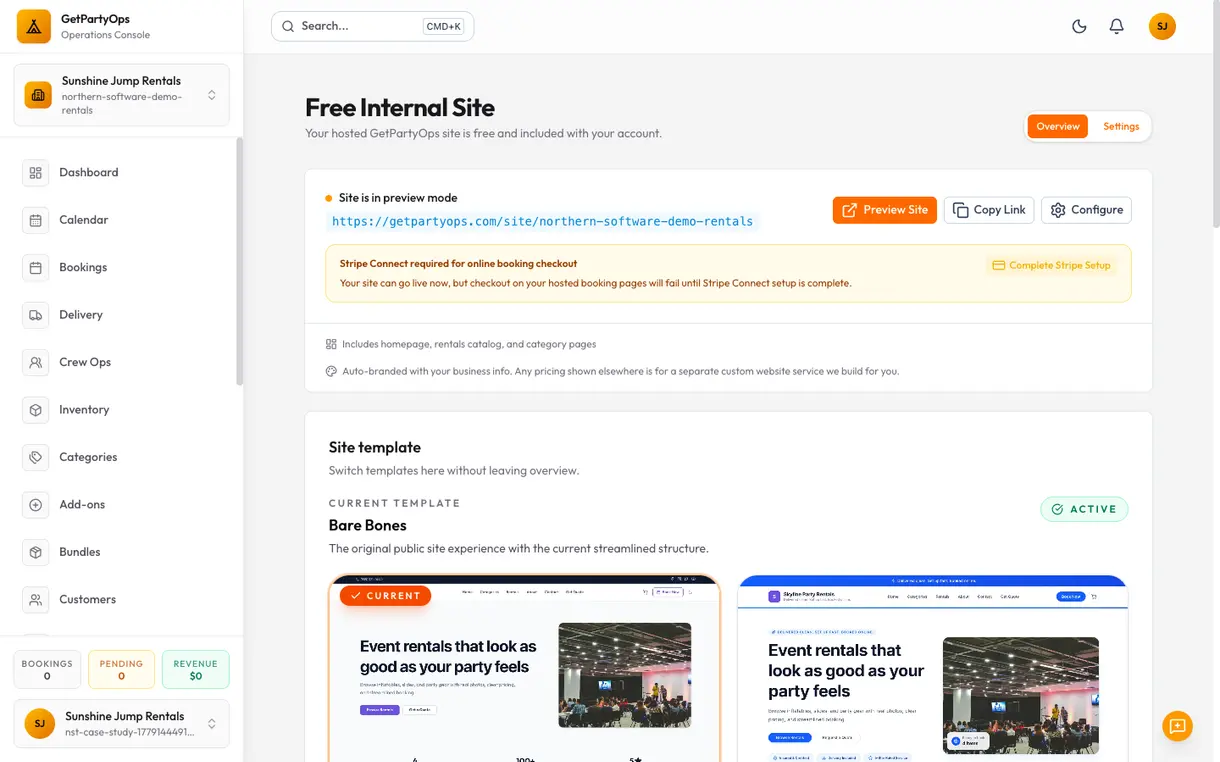
Task: Select the Skyline Party Rentals template thumbnail
Action: 933,668
